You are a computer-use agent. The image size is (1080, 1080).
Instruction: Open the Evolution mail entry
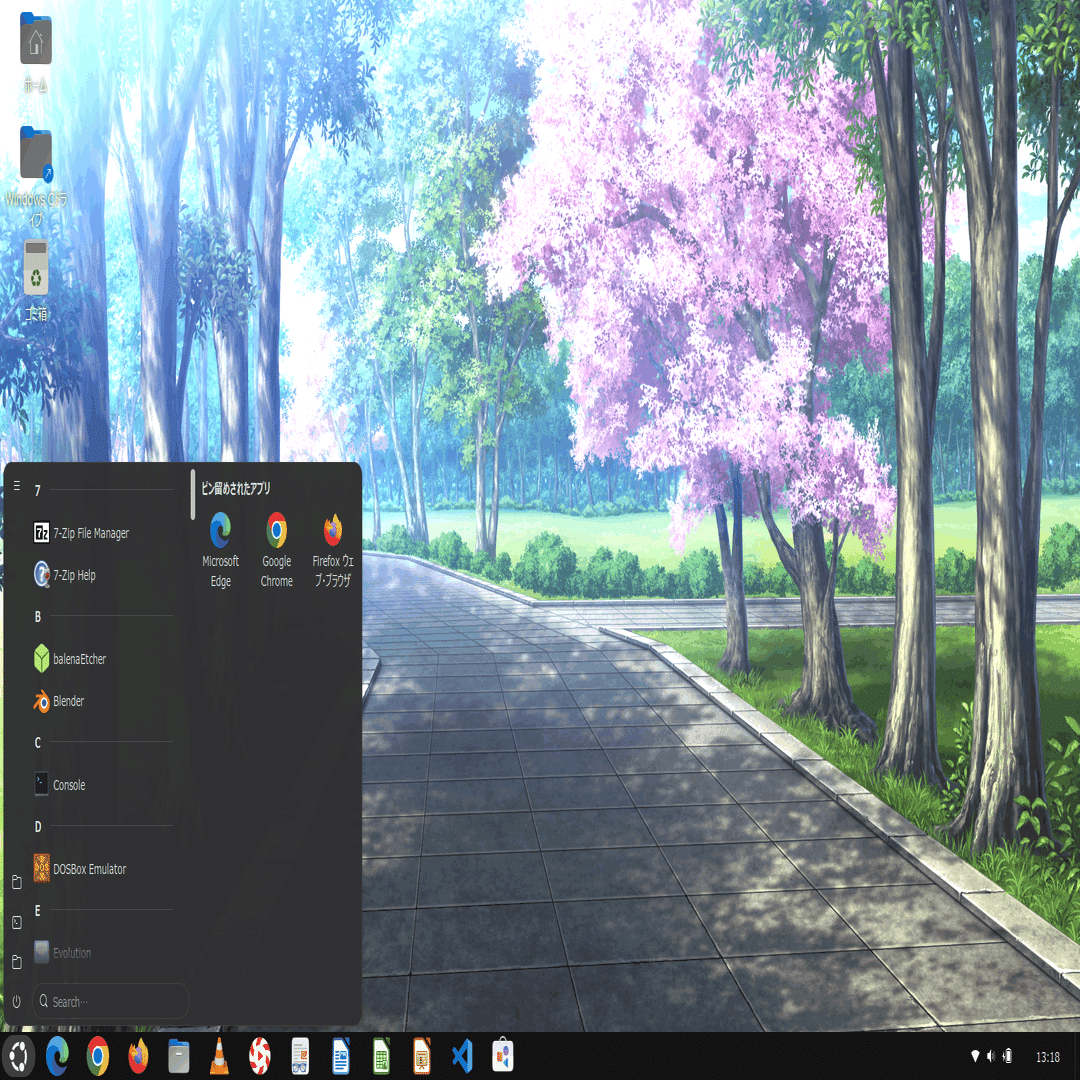[72, 952]
